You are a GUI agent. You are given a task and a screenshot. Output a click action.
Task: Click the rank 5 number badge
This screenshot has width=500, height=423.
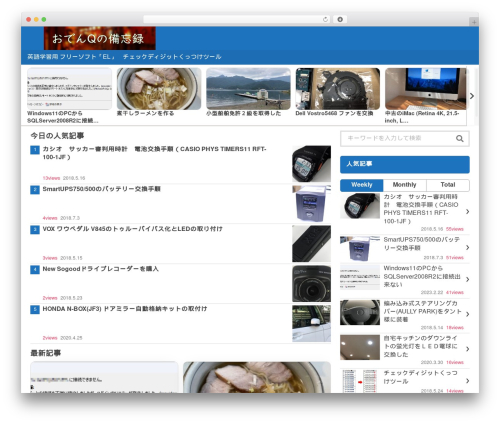pyautogui.click(x=35, y=310)
